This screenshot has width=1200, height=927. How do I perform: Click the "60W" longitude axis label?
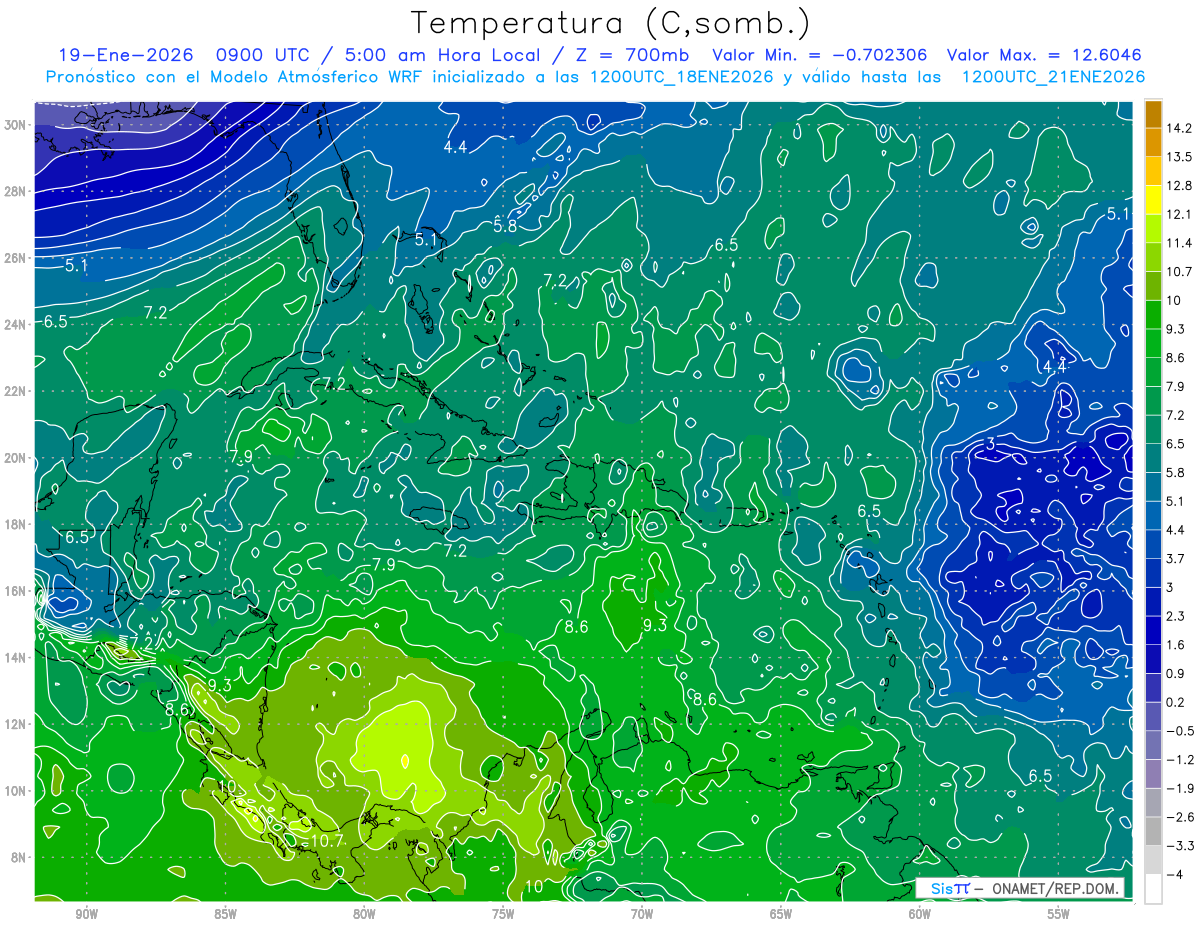[x=920, y=914]
